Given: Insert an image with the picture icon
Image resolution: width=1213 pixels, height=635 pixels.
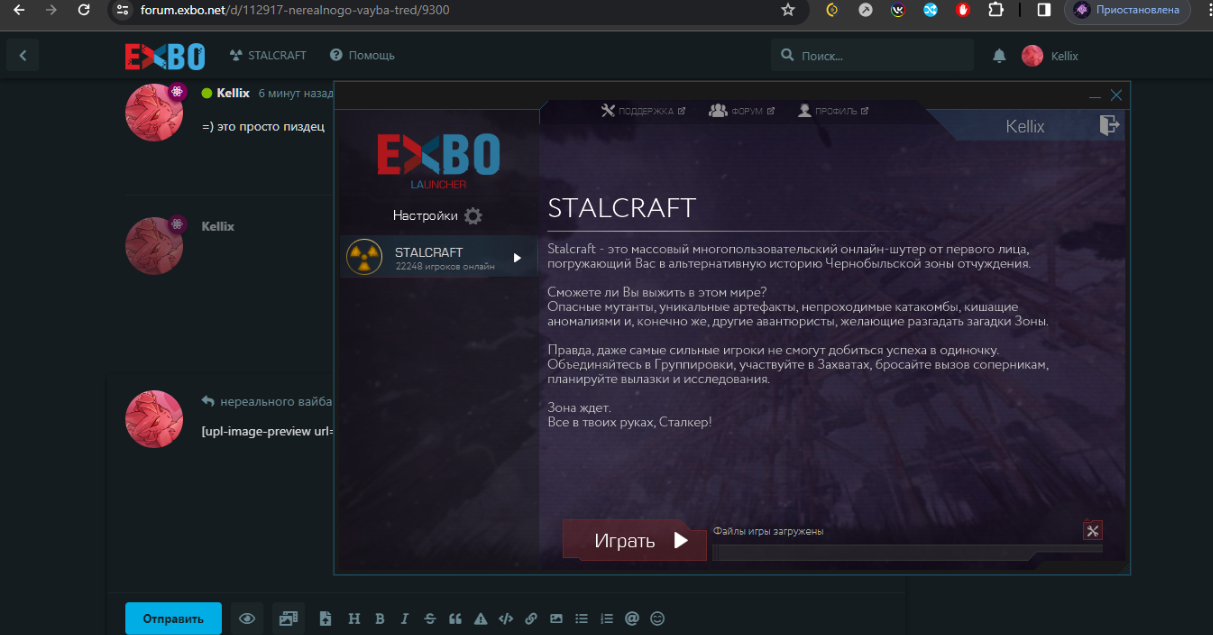Looking at the screenshot, I should (x=557, y=619).
